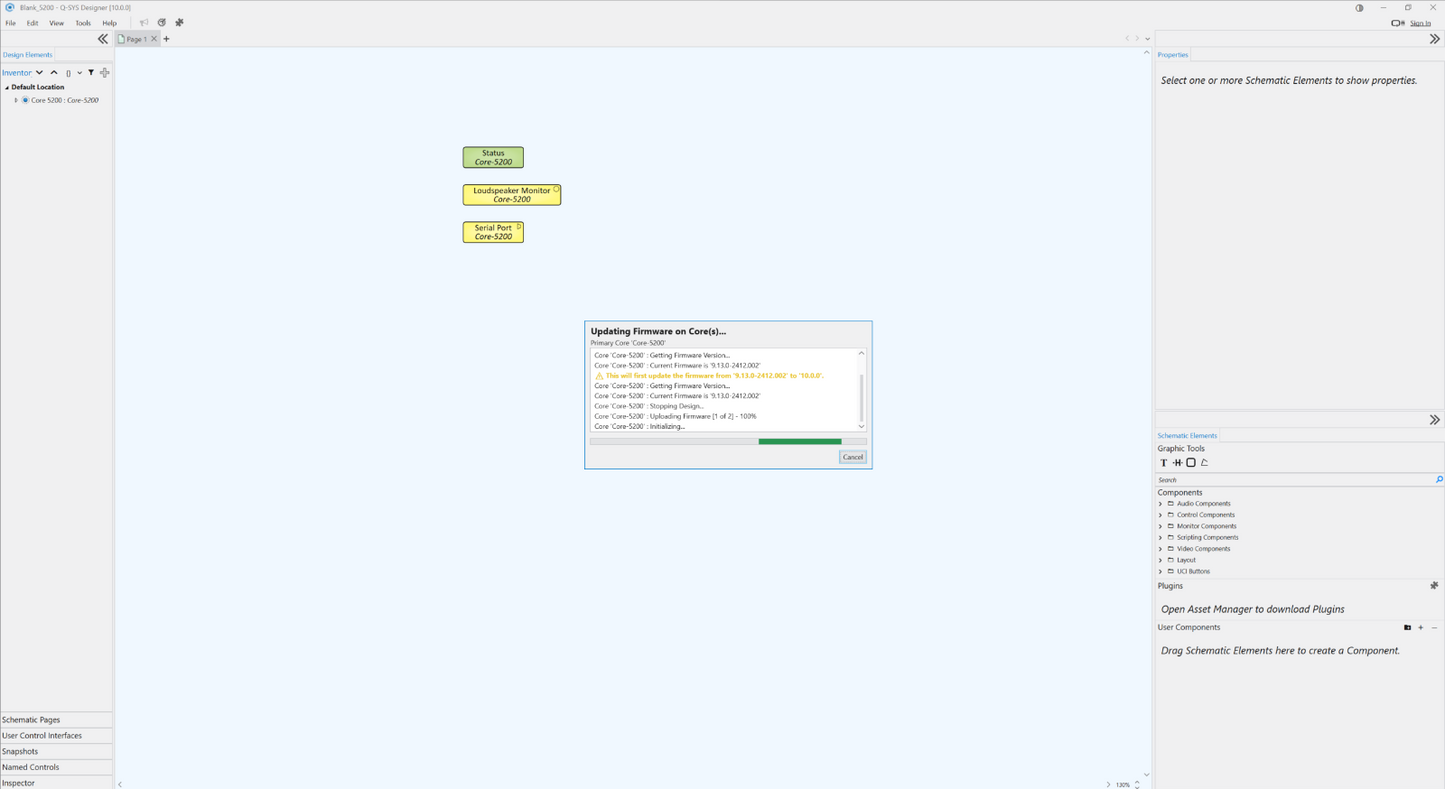Click the firmware update progress bar

pos(728,441)
